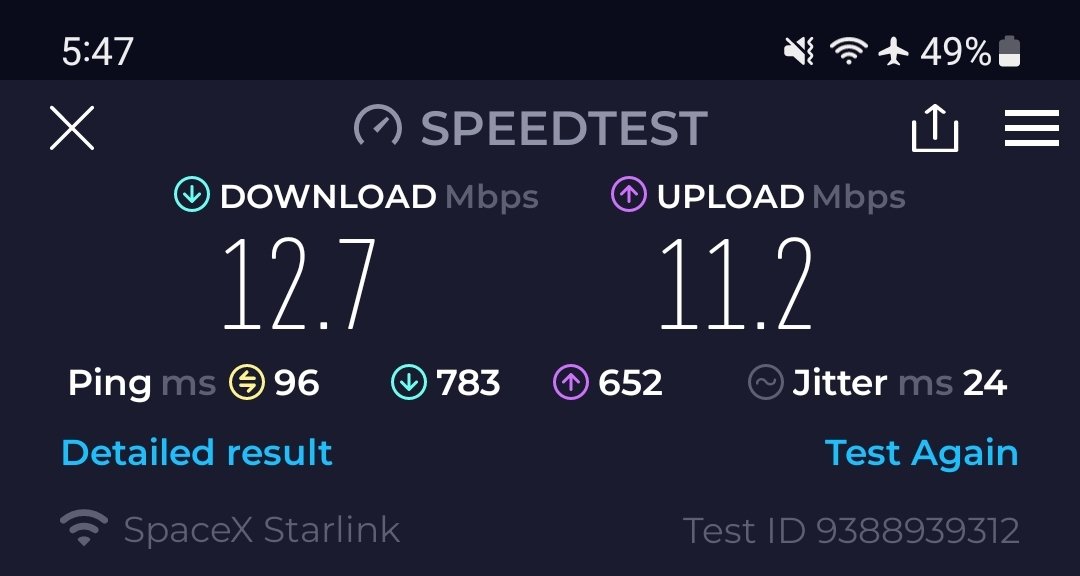The image size is (1080, 576).
Task: Tap the 11.2 upload speed value
Action: (736, 284)
